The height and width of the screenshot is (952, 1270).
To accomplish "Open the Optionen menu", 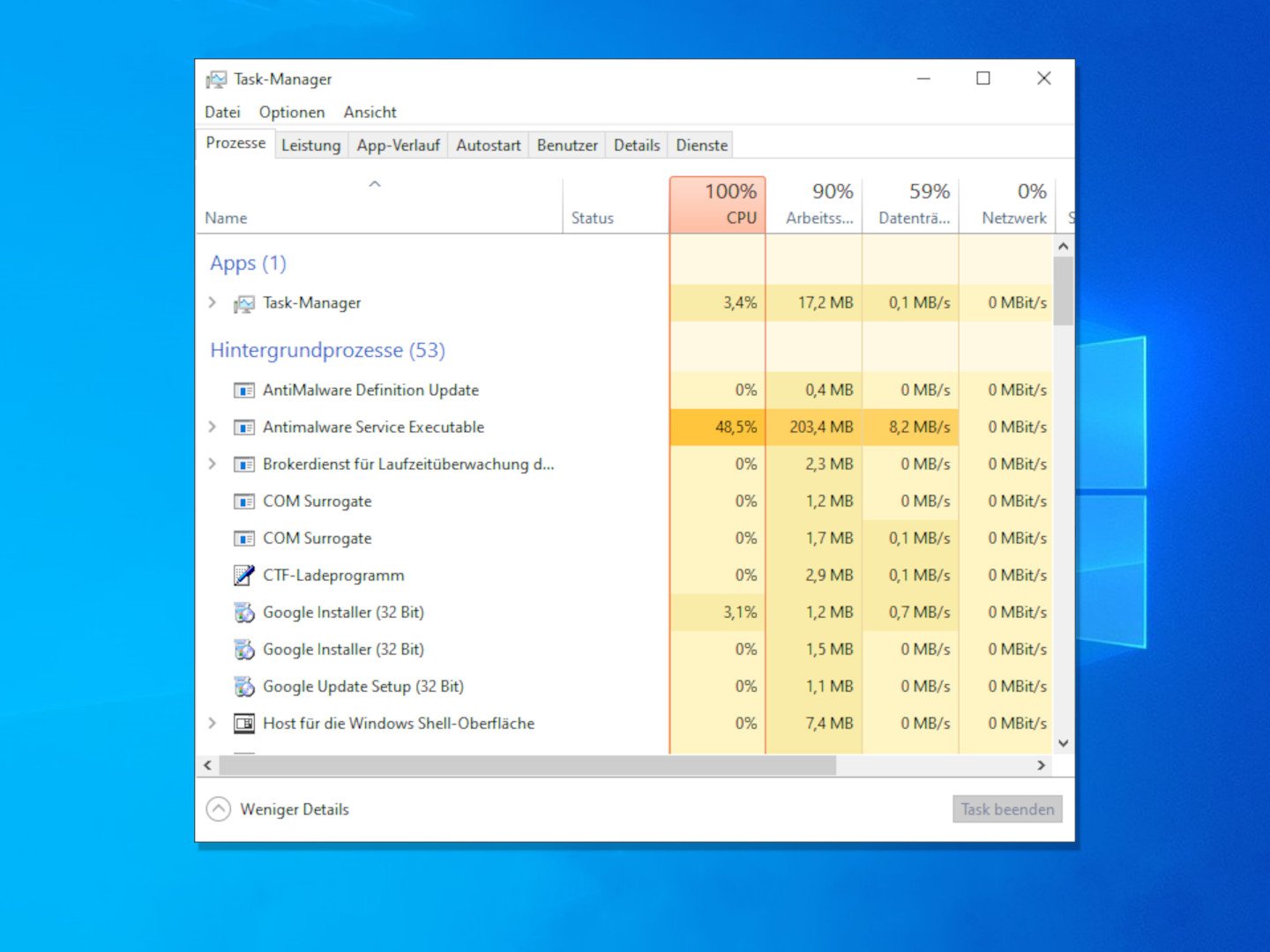I will point(292,112).
